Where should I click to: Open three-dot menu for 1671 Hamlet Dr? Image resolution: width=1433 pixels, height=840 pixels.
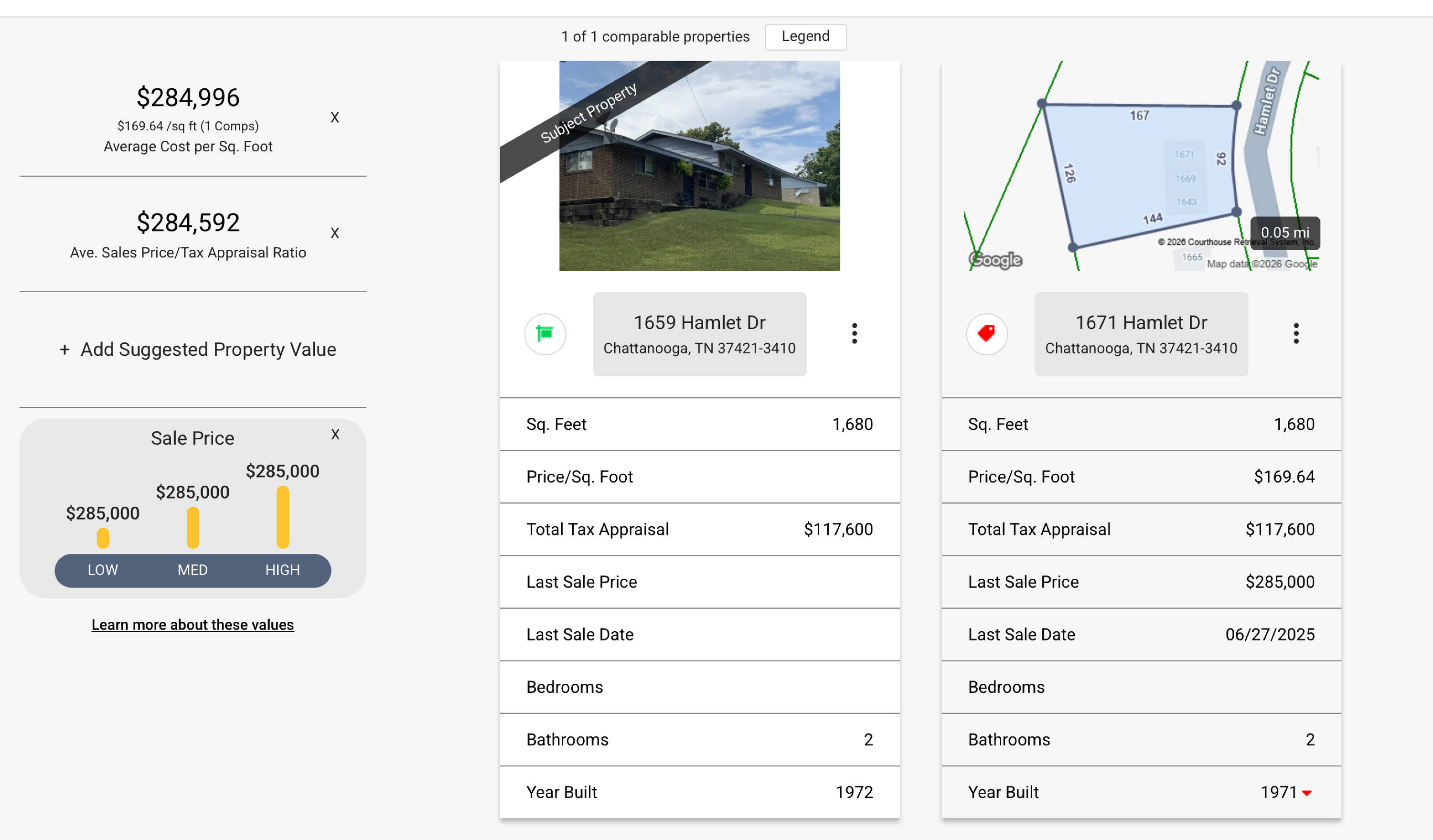point(1295,334)
